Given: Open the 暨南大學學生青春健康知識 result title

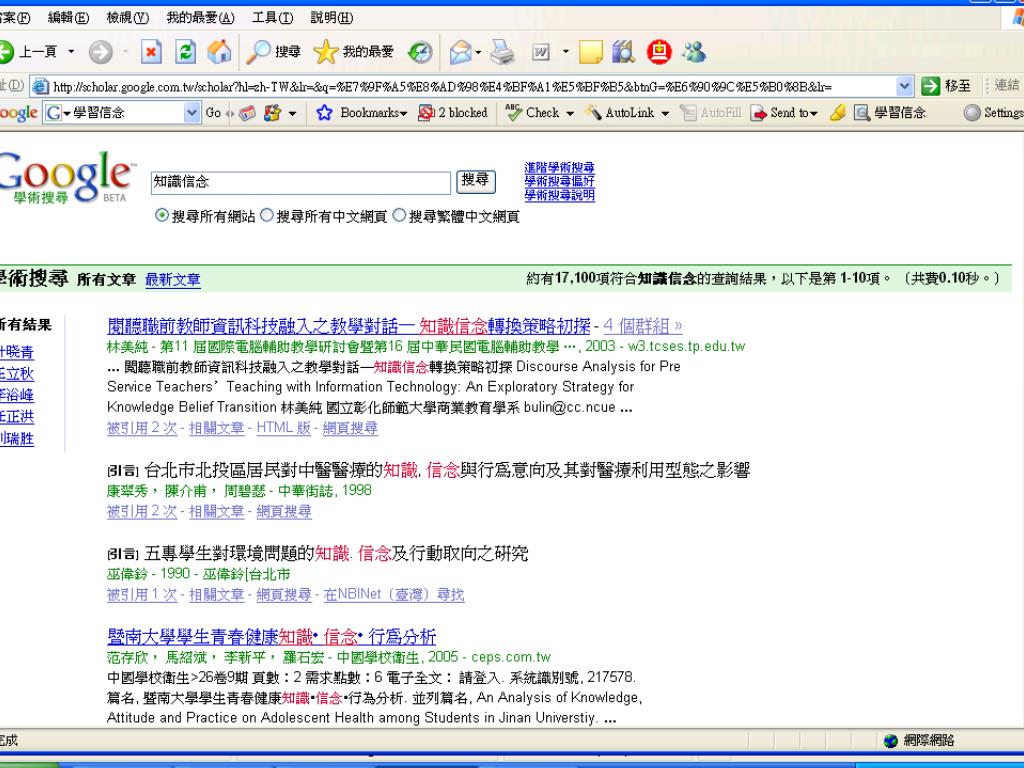Looking at the screenshot, I should point(271,637).
